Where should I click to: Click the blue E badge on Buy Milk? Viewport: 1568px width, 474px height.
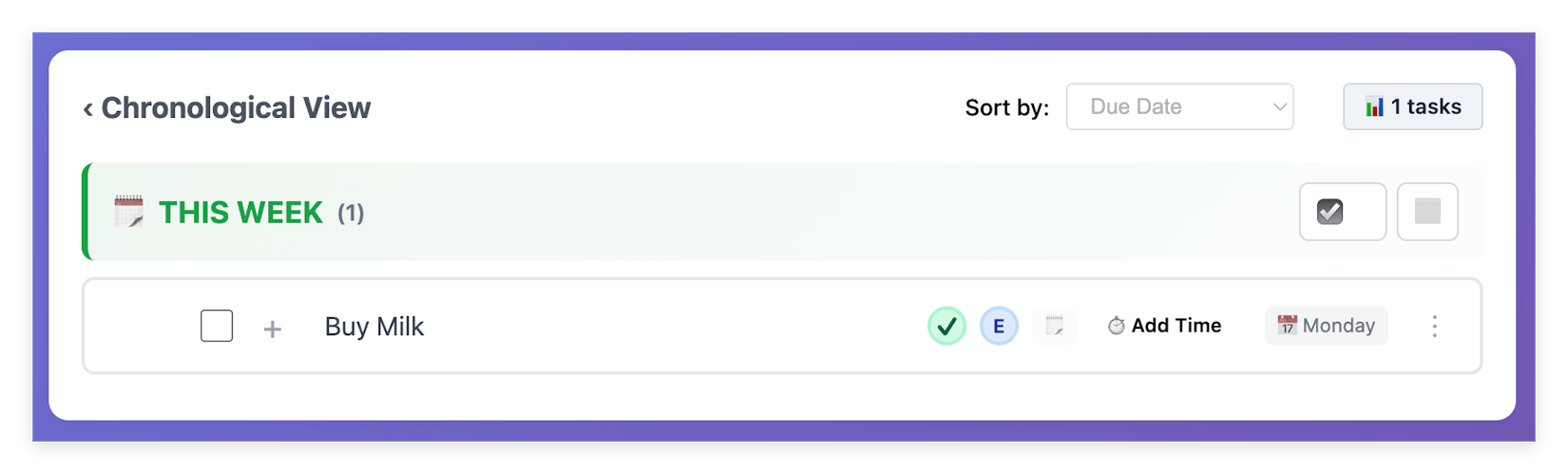coord(999,327)
